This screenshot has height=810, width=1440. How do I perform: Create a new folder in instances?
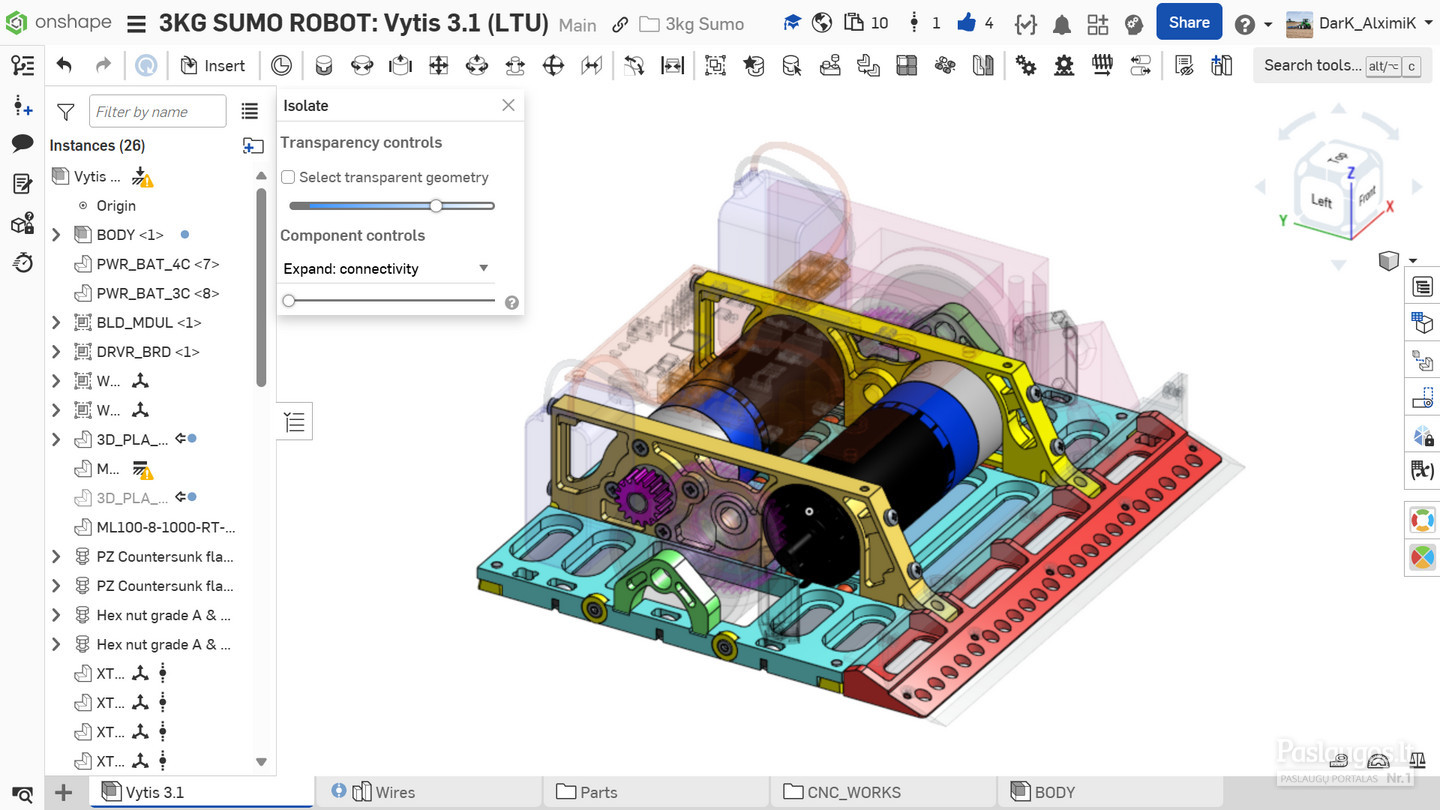point(253,146)
